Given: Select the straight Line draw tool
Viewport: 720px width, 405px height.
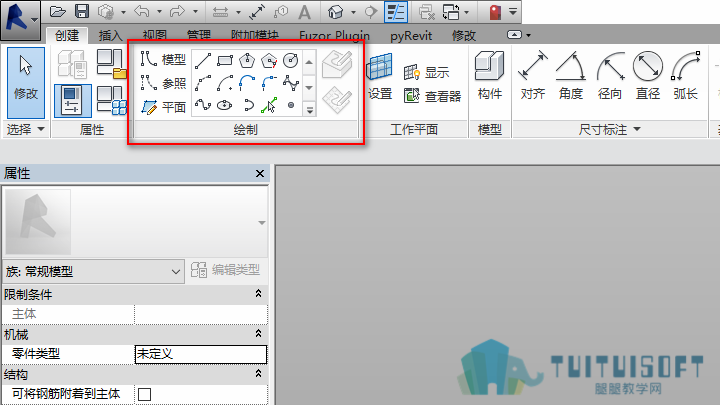Looking at the screenshot, I should pyautogui.click(x=202, y=61).
